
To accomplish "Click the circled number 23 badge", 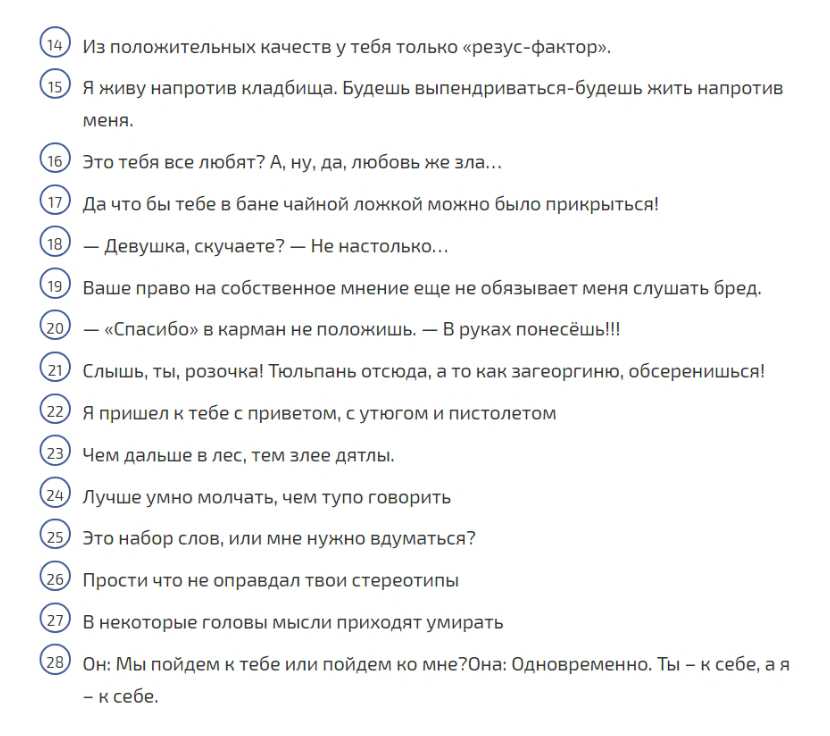I will click(x=55, y=451).
